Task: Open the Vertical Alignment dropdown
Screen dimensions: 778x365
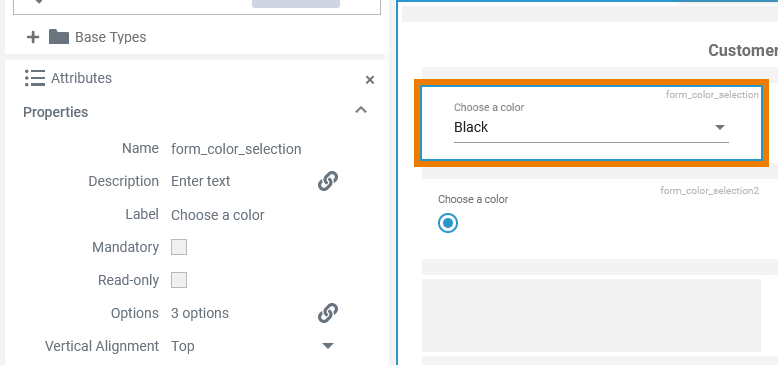Action: click(x=253, y=346)
